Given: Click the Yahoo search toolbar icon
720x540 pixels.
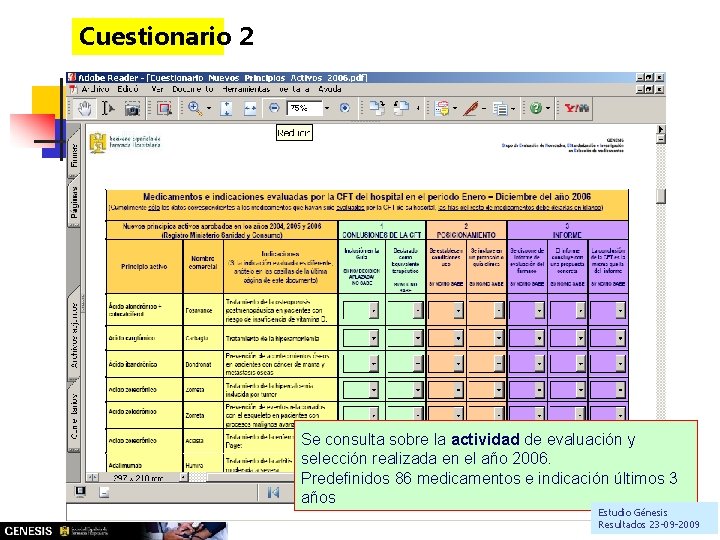Looking at the screenshot, I should (577, 108).
